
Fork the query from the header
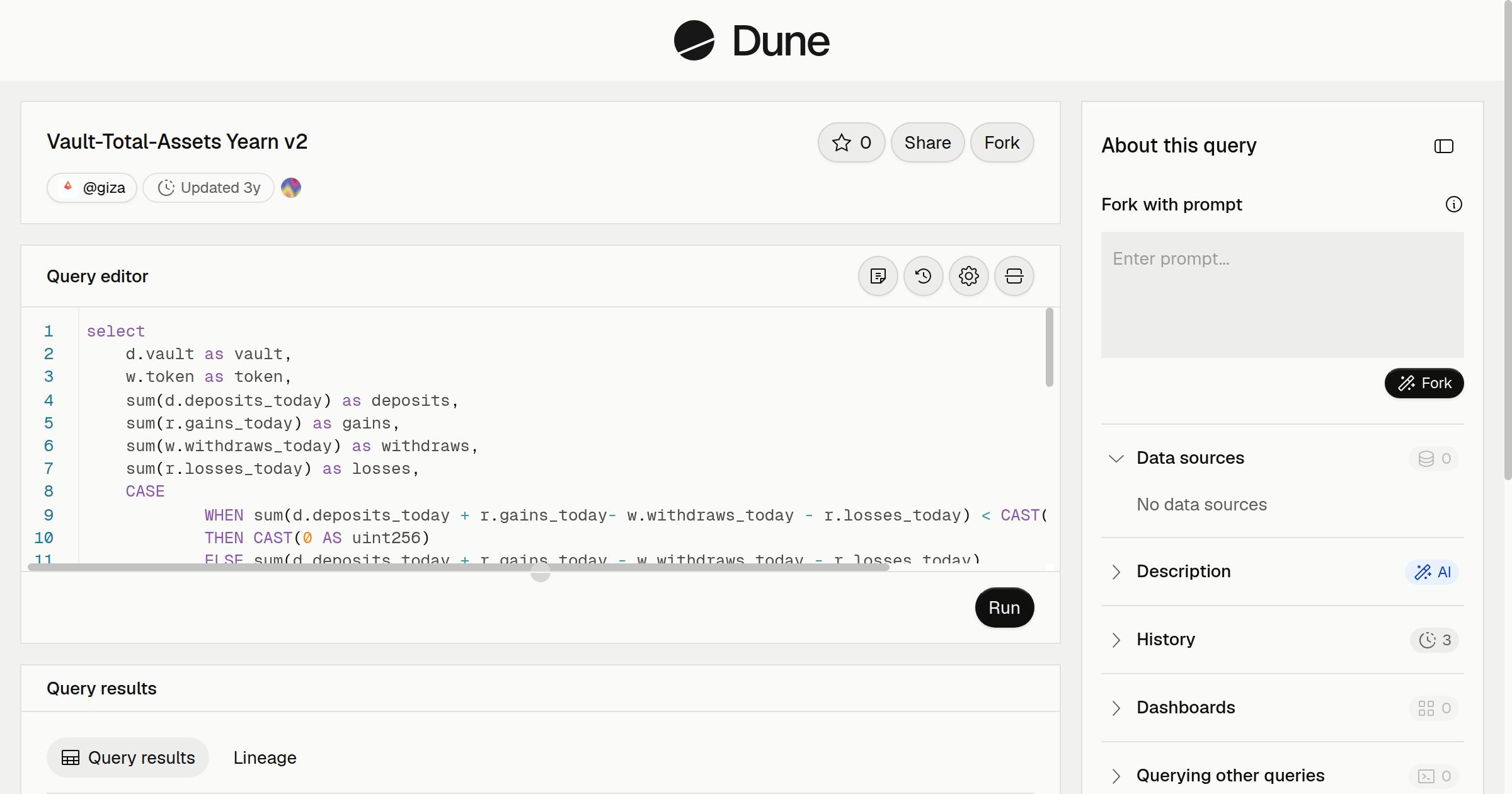1002,142
